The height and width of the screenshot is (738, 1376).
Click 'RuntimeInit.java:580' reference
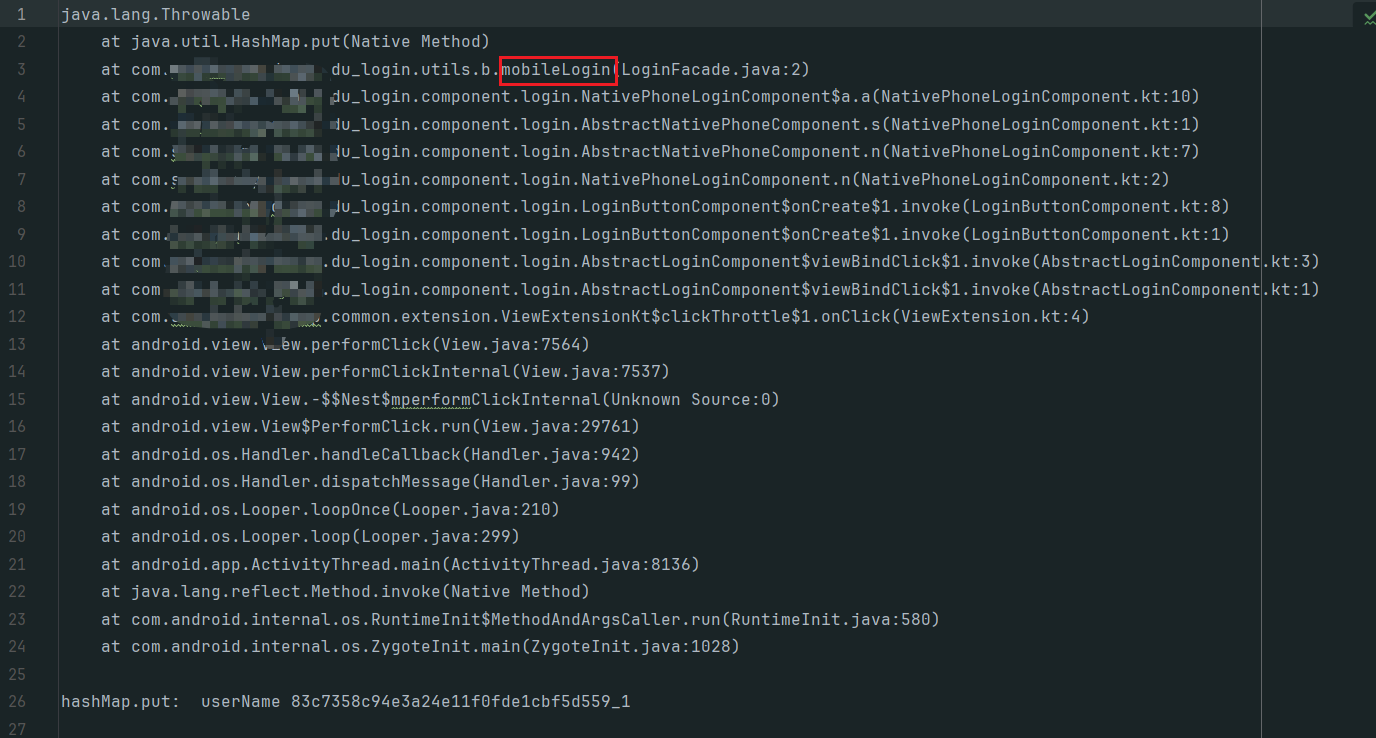830,619
